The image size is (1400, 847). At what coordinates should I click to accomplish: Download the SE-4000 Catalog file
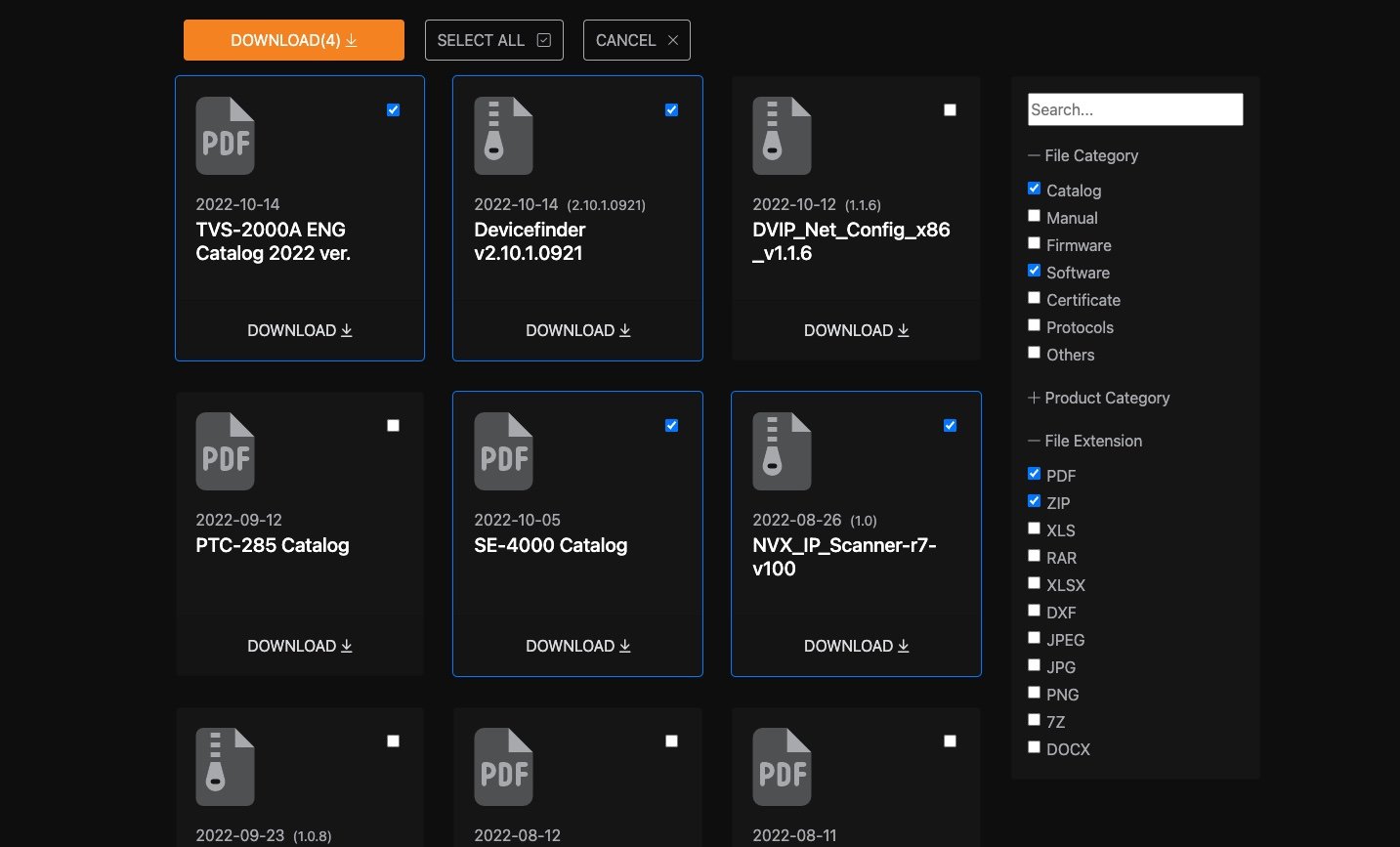tap(577, 646)
